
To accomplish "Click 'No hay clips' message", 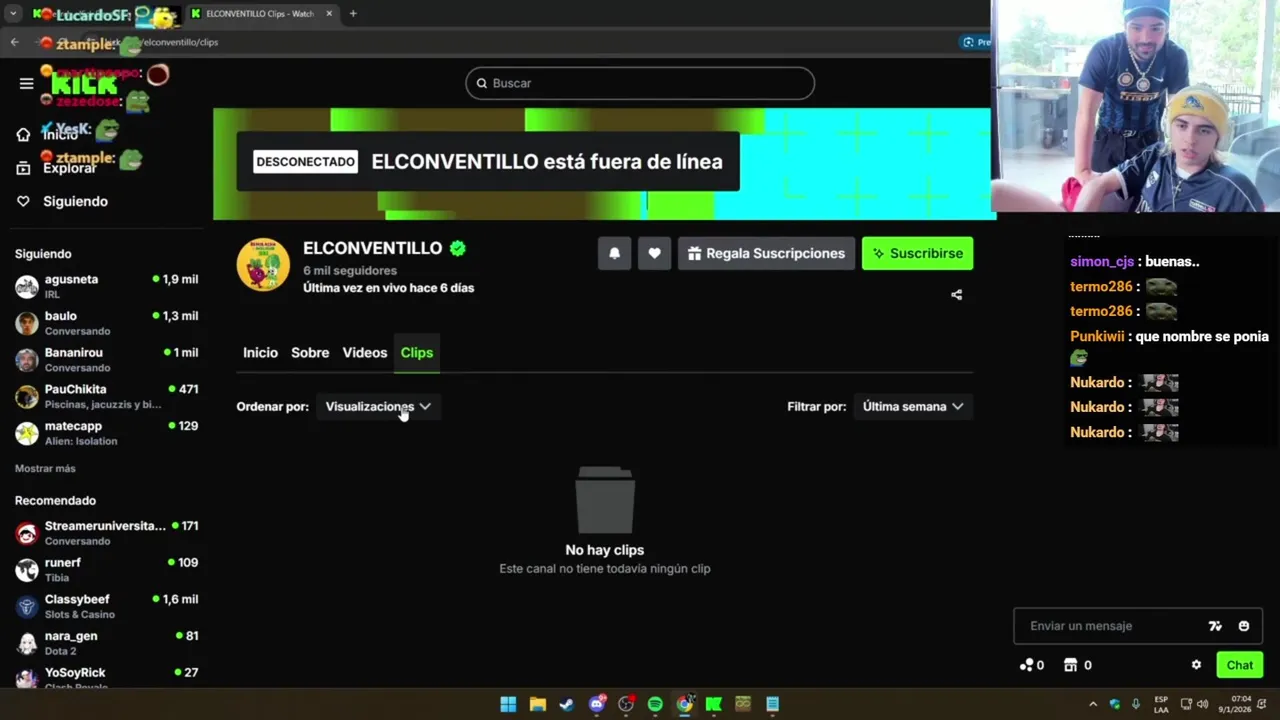I will 605,550.
